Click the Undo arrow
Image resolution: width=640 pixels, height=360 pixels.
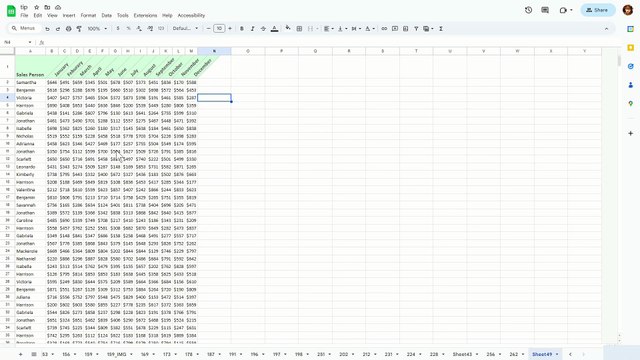(47, 29)
